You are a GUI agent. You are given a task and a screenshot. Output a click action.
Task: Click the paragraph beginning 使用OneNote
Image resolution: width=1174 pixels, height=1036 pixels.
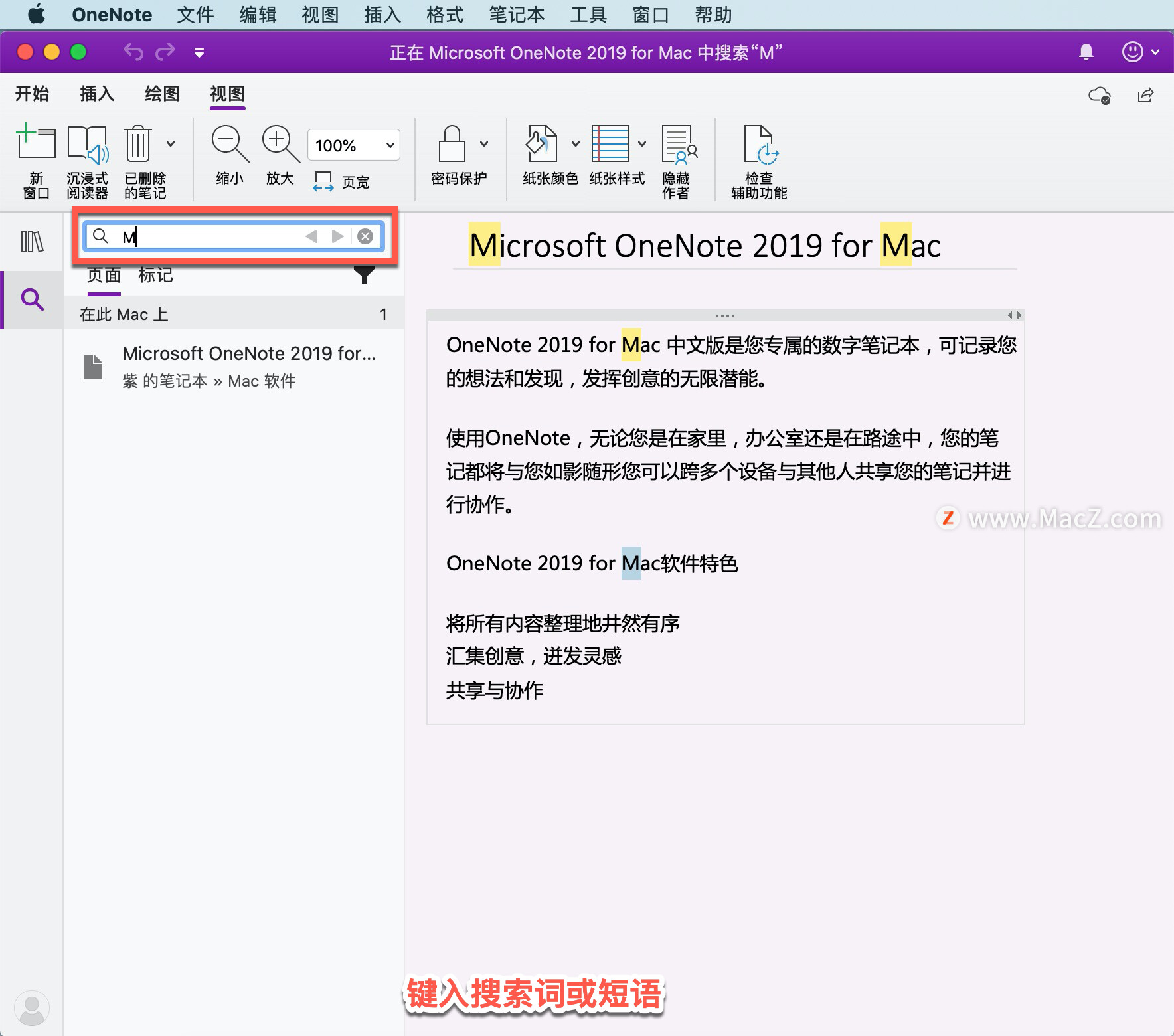(728, 471)
